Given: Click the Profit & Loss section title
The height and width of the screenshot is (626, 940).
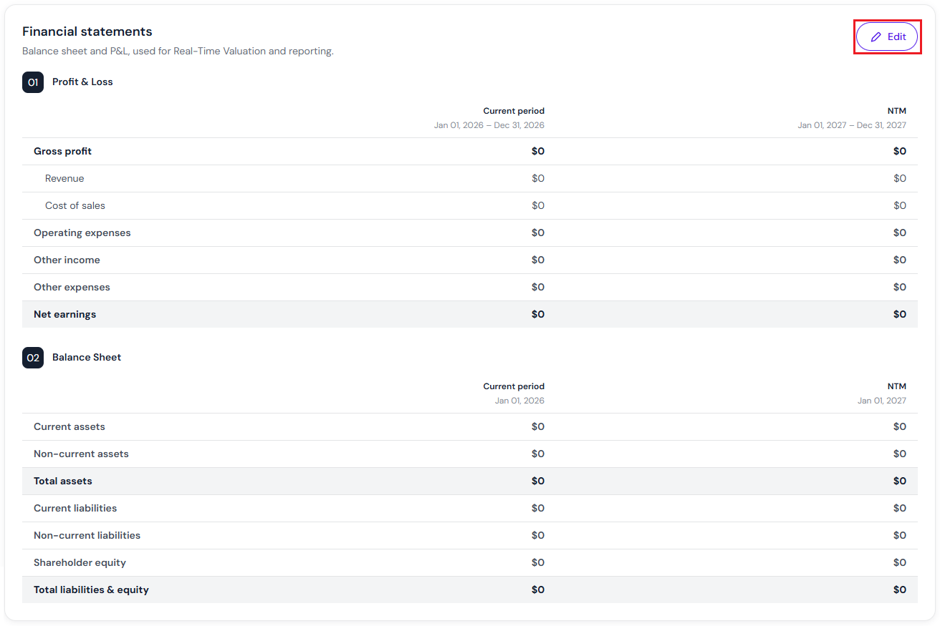Looking at the screenshot, I should point(82,82).
